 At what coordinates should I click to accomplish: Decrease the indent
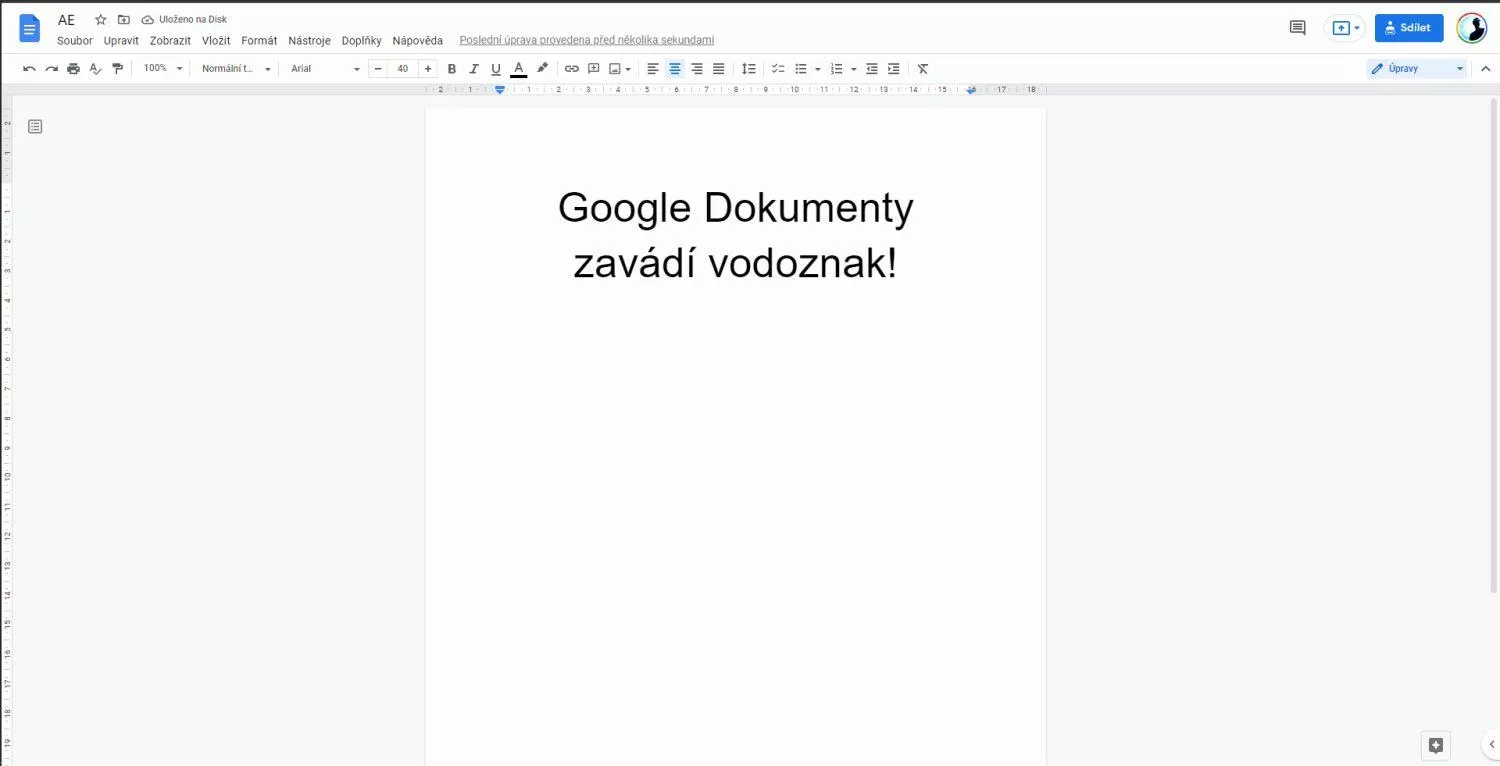[872, 69]
